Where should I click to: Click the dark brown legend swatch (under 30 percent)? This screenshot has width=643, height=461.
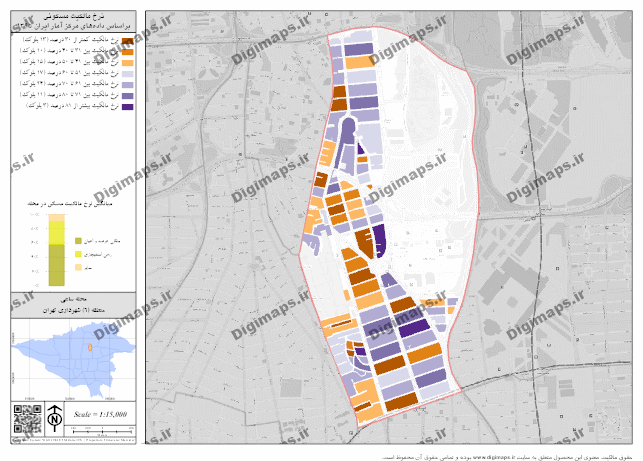[128, 41]
